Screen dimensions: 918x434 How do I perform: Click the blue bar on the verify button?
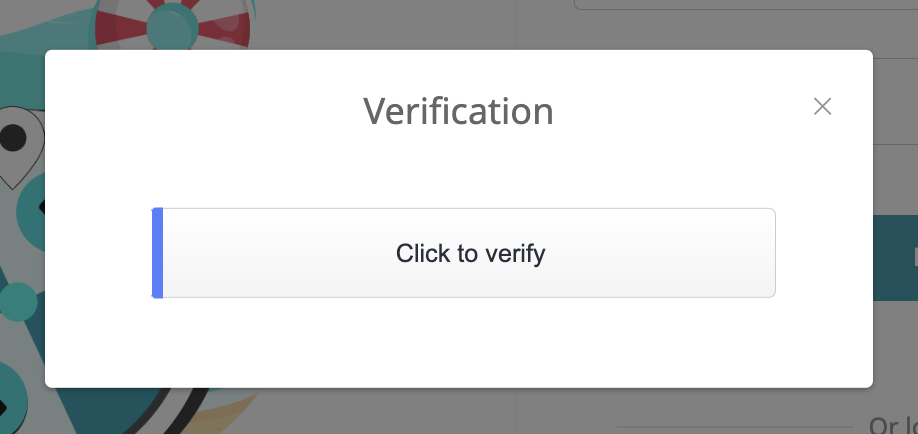pyautogui.click(x=157, y=253)
